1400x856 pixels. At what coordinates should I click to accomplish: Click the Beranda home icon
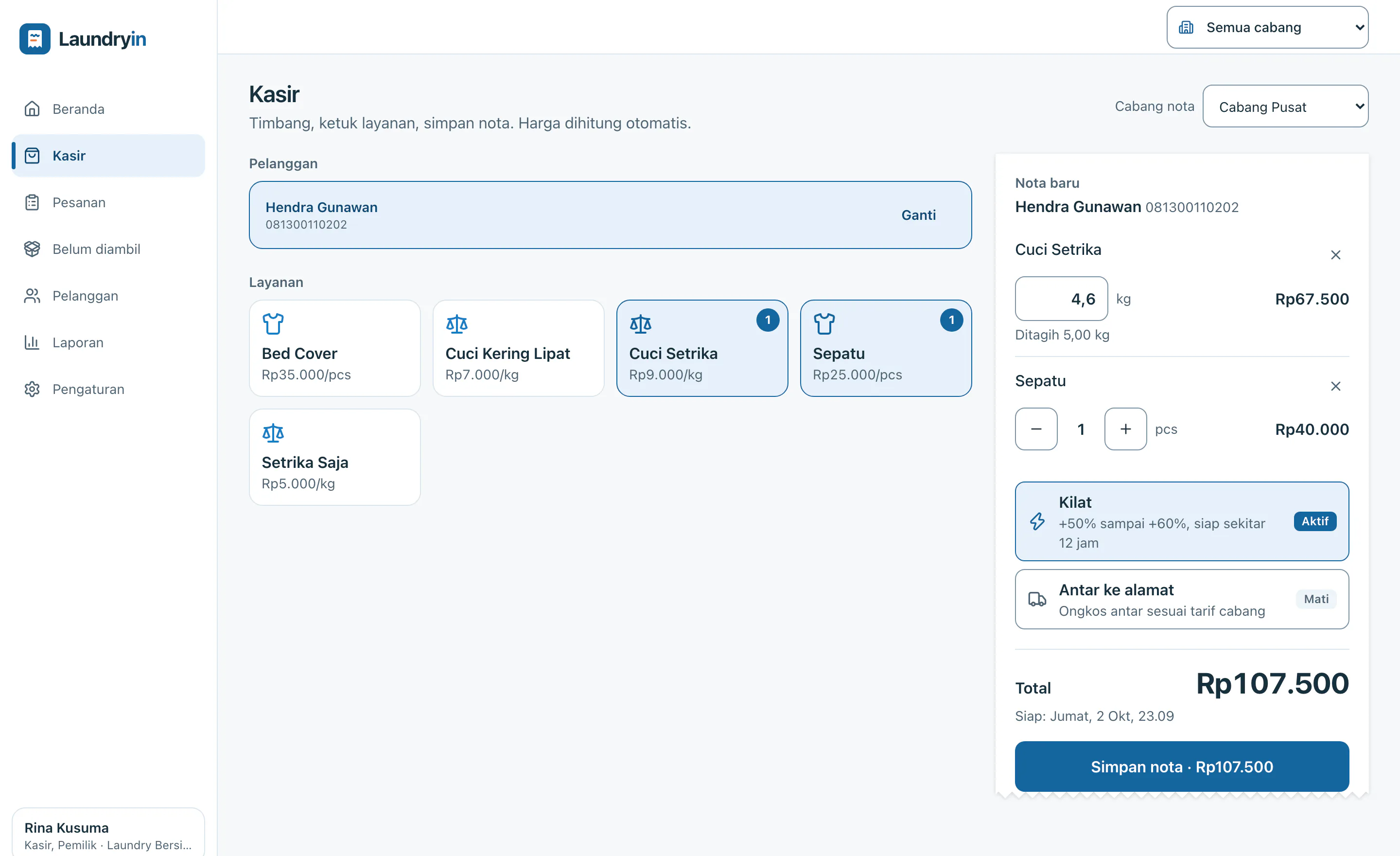32,108
